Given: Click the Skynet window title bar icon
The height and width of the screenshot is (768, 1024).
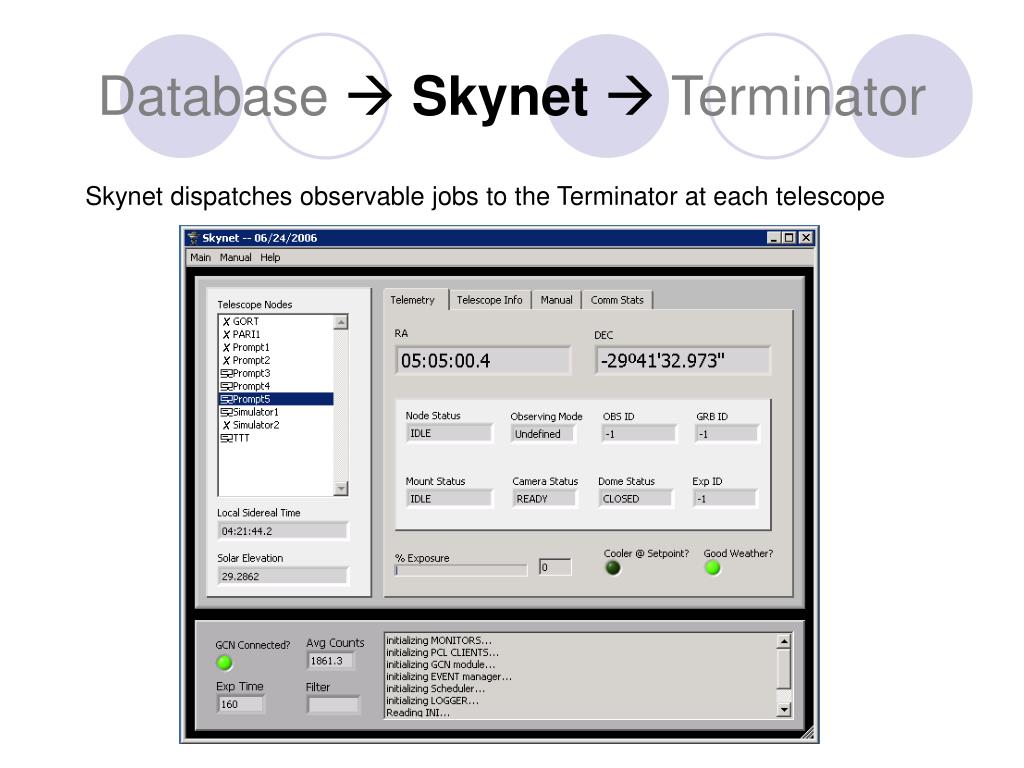Looking at the screenshot, I should [x=193, y=238].
